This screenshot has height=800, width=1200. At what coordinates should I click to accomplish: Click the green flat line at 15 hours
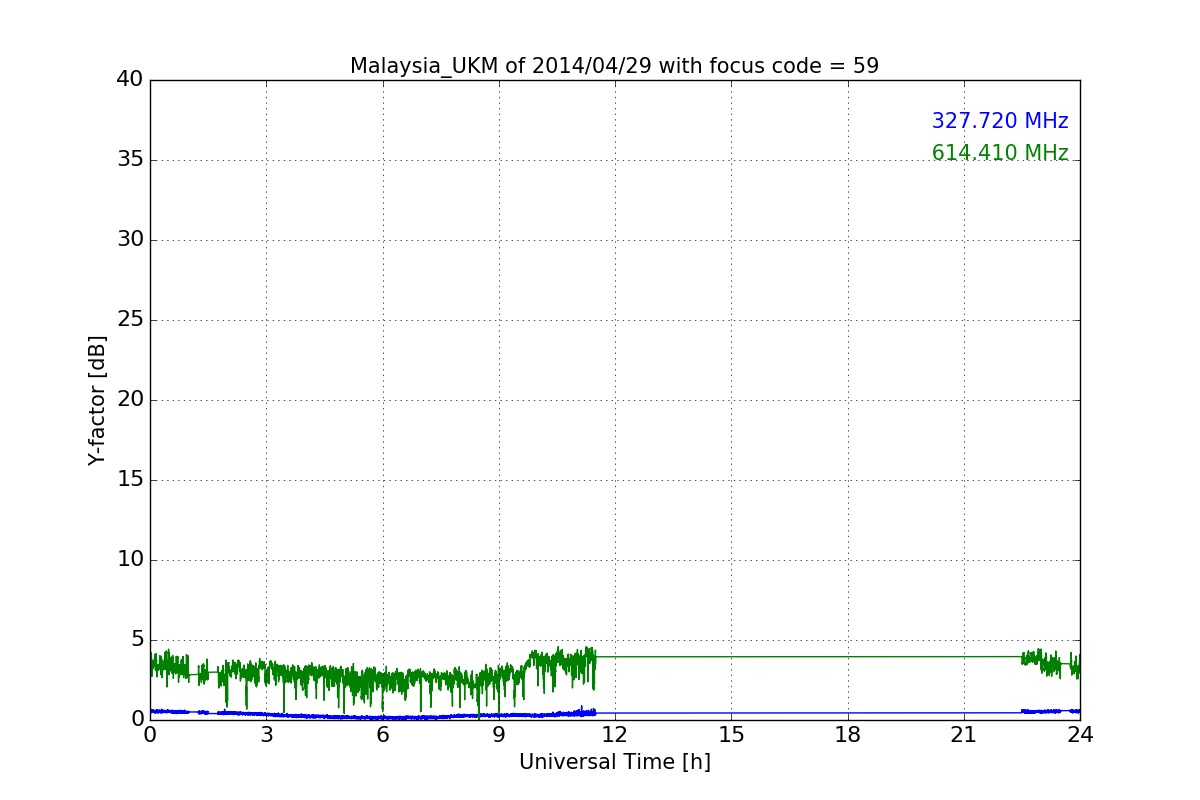pyautogui.click(x=731, y=657)
